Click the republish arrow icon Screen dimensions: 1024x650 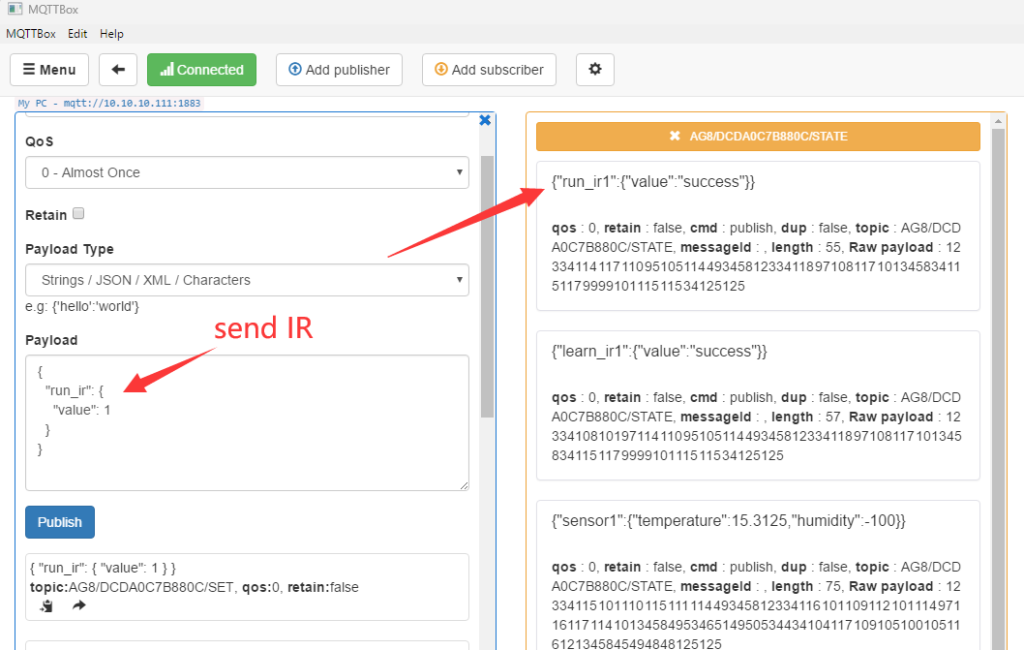[79, 606]
